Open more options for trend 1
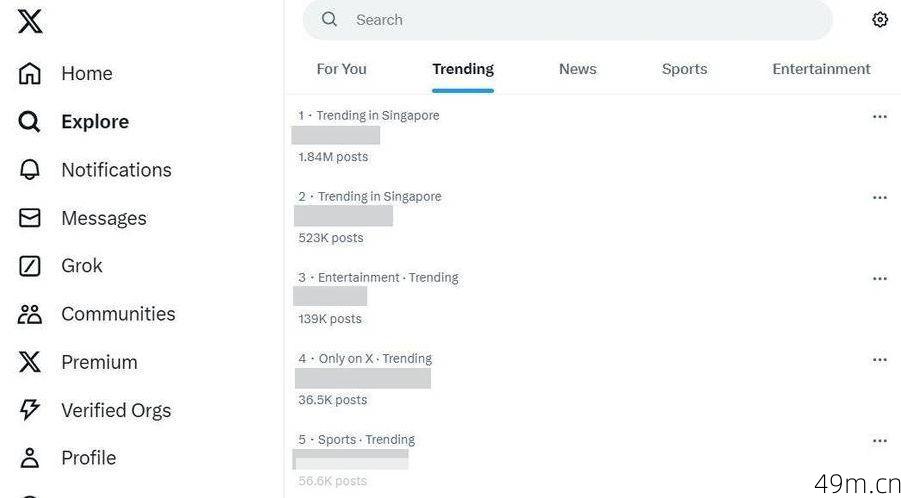The height and width of the screenshot is (498, 901). pos(880,117)
